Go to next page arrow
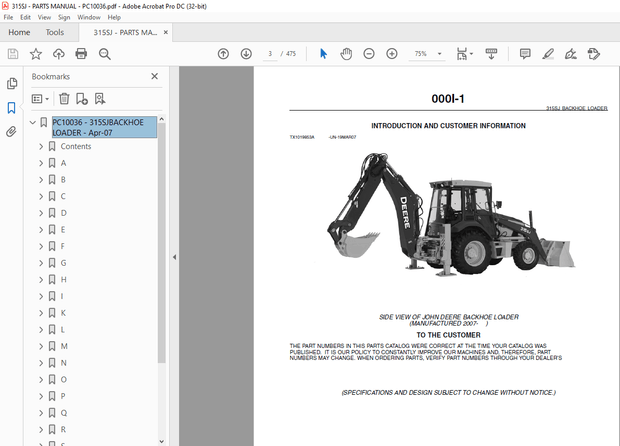620x446 pixels. 246,54
